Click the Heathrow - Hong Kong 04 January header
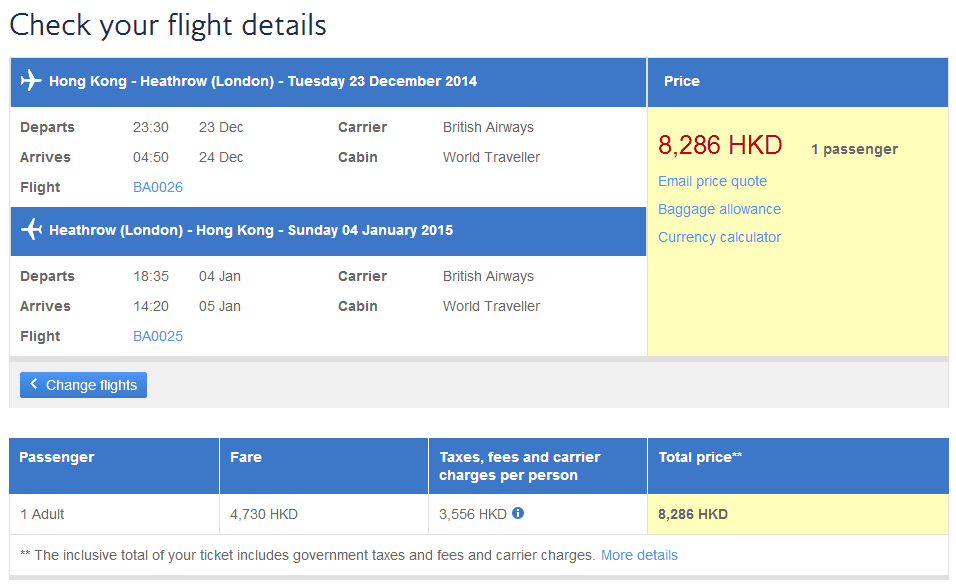 (x=251, y=230)
